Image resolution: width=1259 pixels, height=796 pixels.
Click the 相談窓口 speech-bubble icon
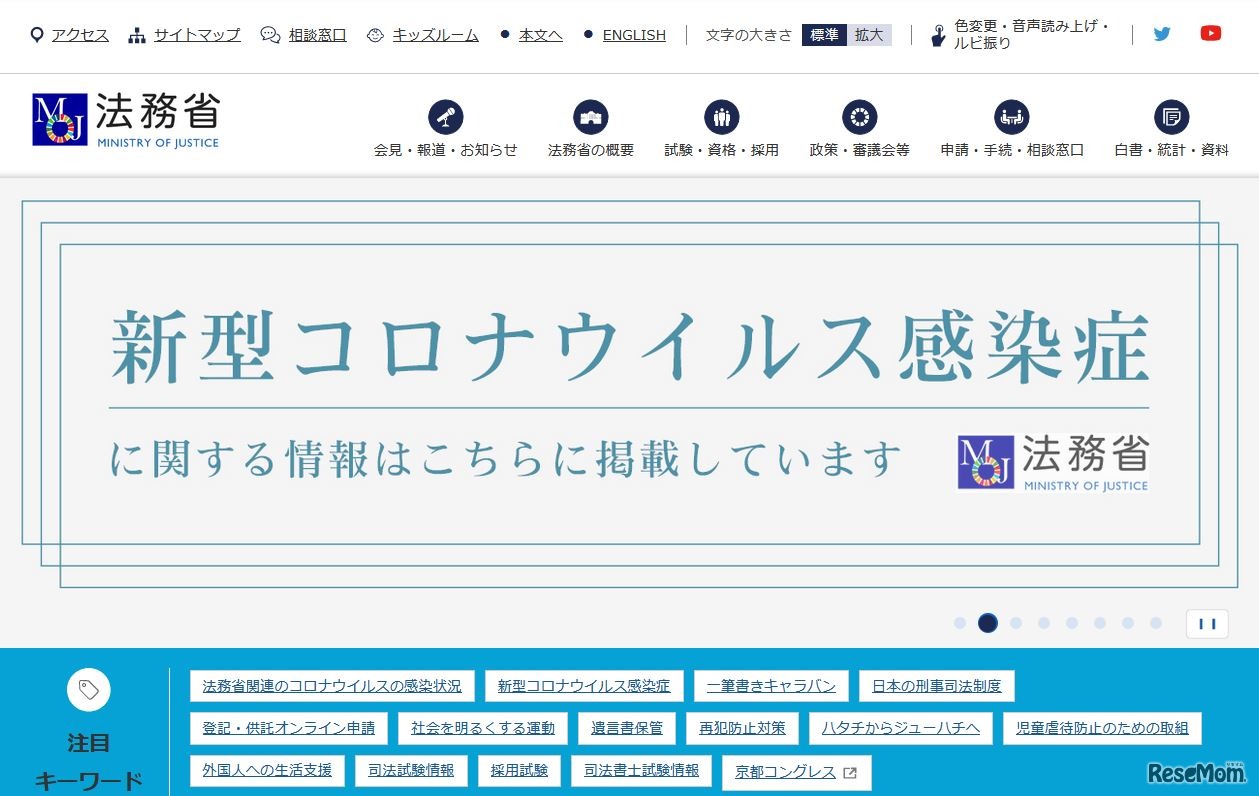point(267,33)
